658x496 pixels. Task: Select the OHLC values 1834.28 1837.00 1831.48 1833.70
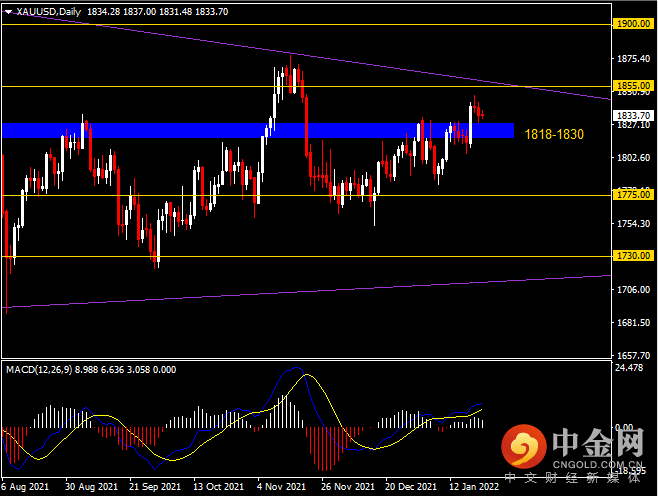[157, 12]
